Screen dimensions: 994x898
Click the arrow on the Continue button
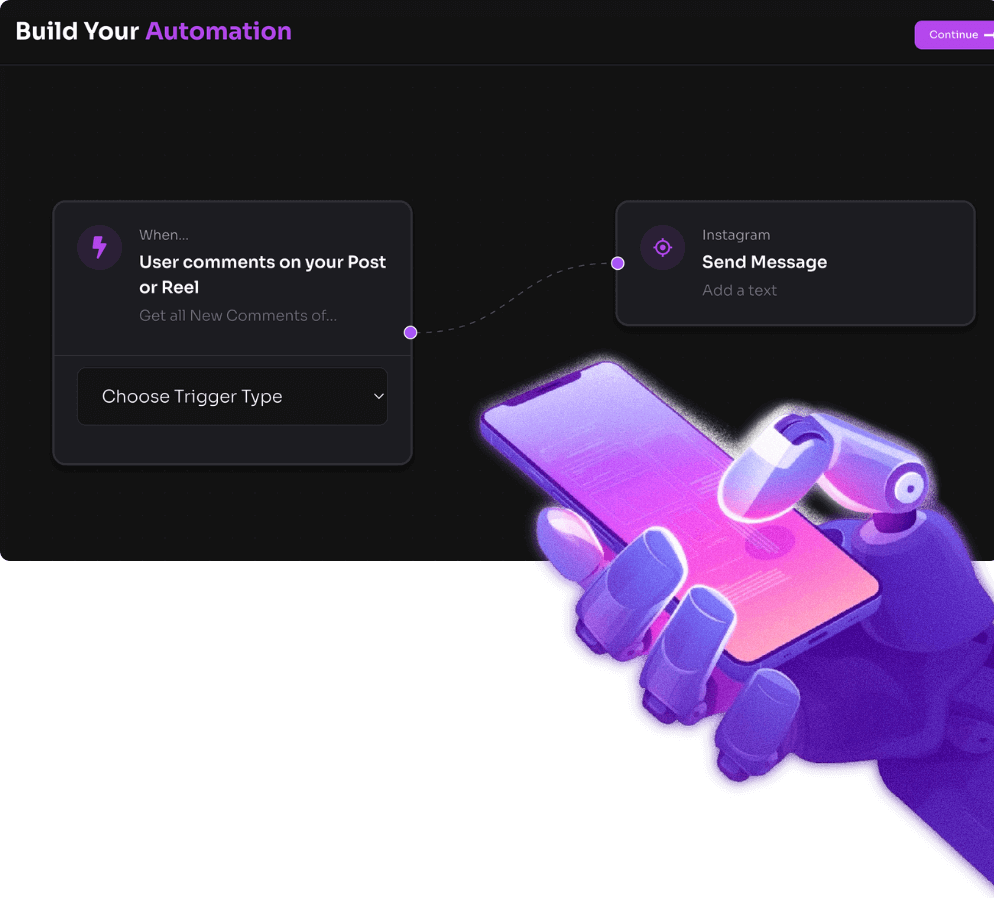click(x=989, y=35)
